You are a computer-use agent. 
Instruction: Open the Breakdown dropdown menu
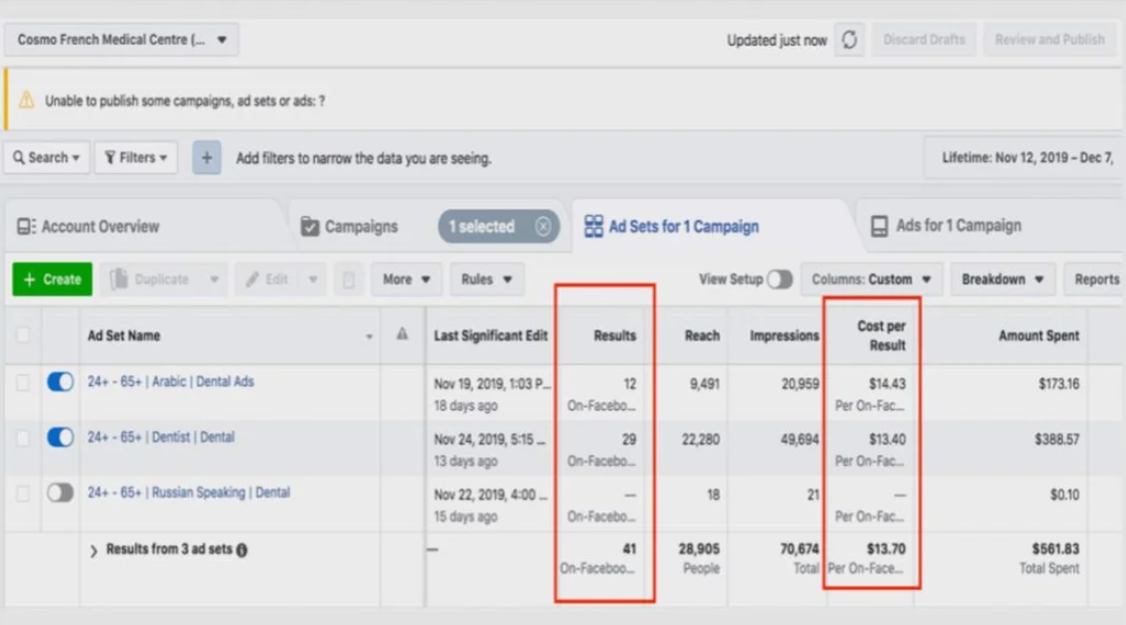[1002, 280]
